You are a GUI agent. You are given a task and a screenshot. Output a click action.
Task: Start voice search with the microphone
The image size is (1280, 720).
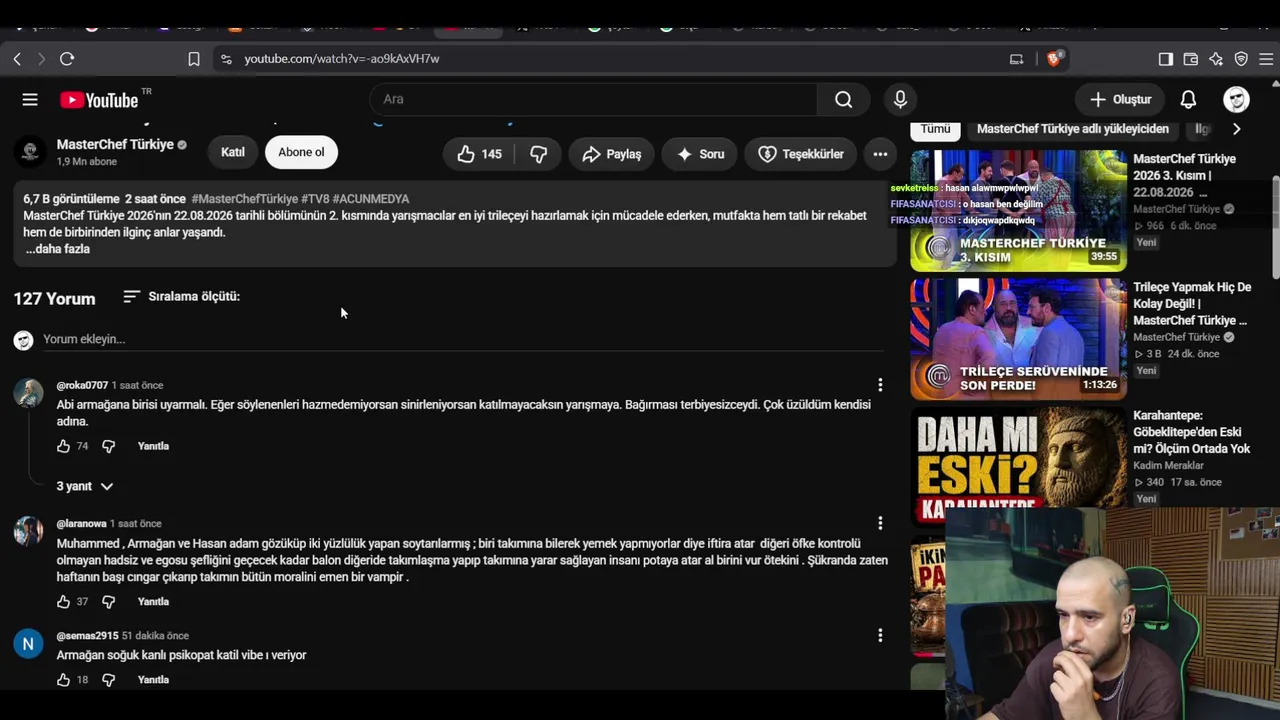coord(900,99)
